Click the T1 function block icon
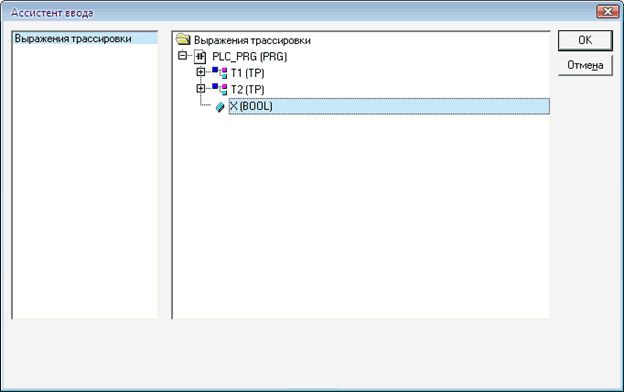Image resolution: width=624 pixels, height=392 pixels. [x=220, y=73]
